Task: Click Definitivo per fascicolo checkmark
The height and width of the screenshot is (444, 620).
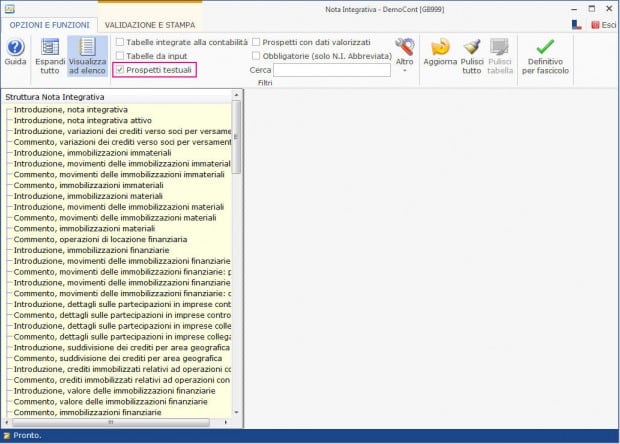Action: (x=545, y=47)
